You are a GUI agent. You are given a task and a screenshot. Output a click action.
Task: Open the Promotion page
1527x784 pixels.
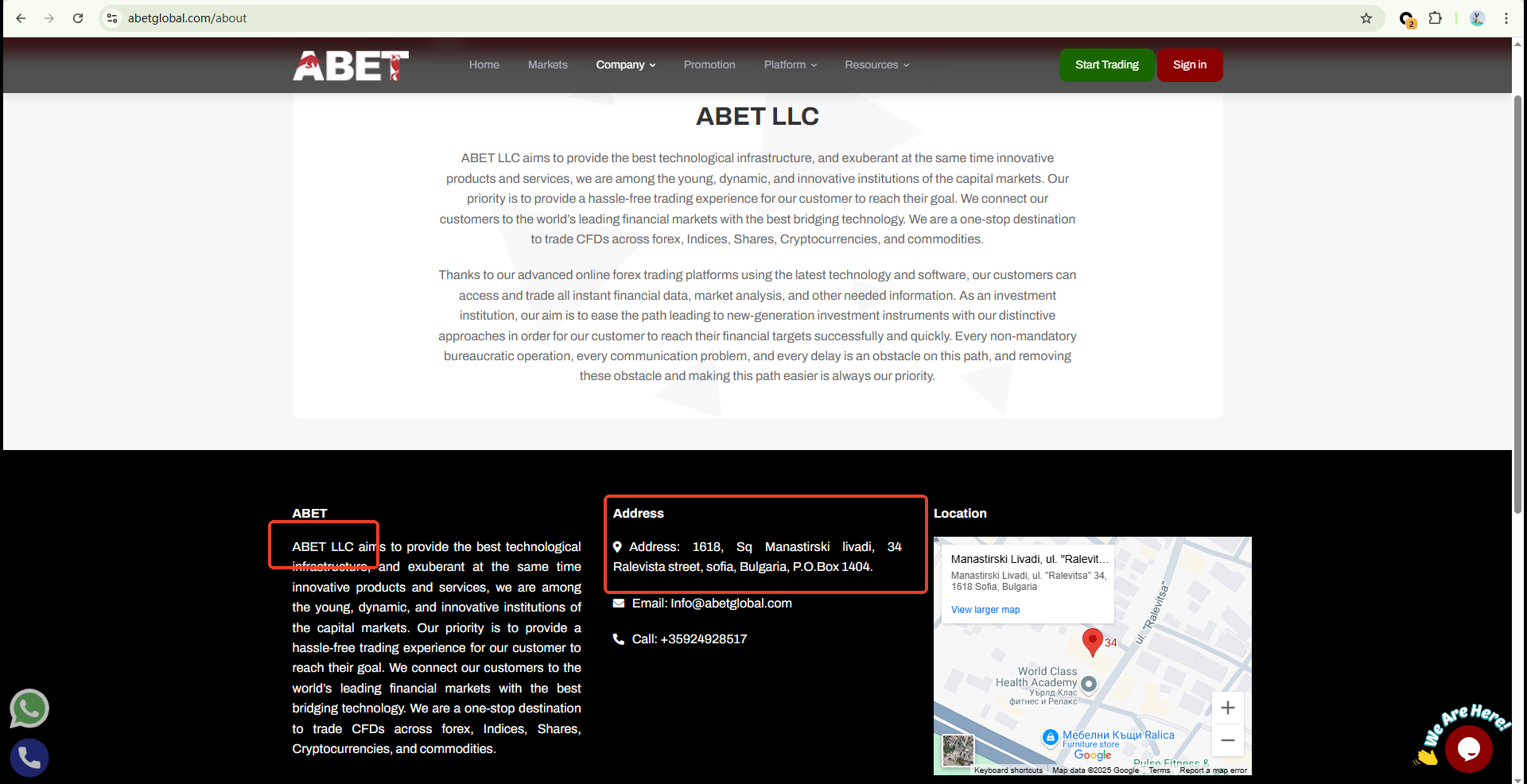[x=709, y=65]
